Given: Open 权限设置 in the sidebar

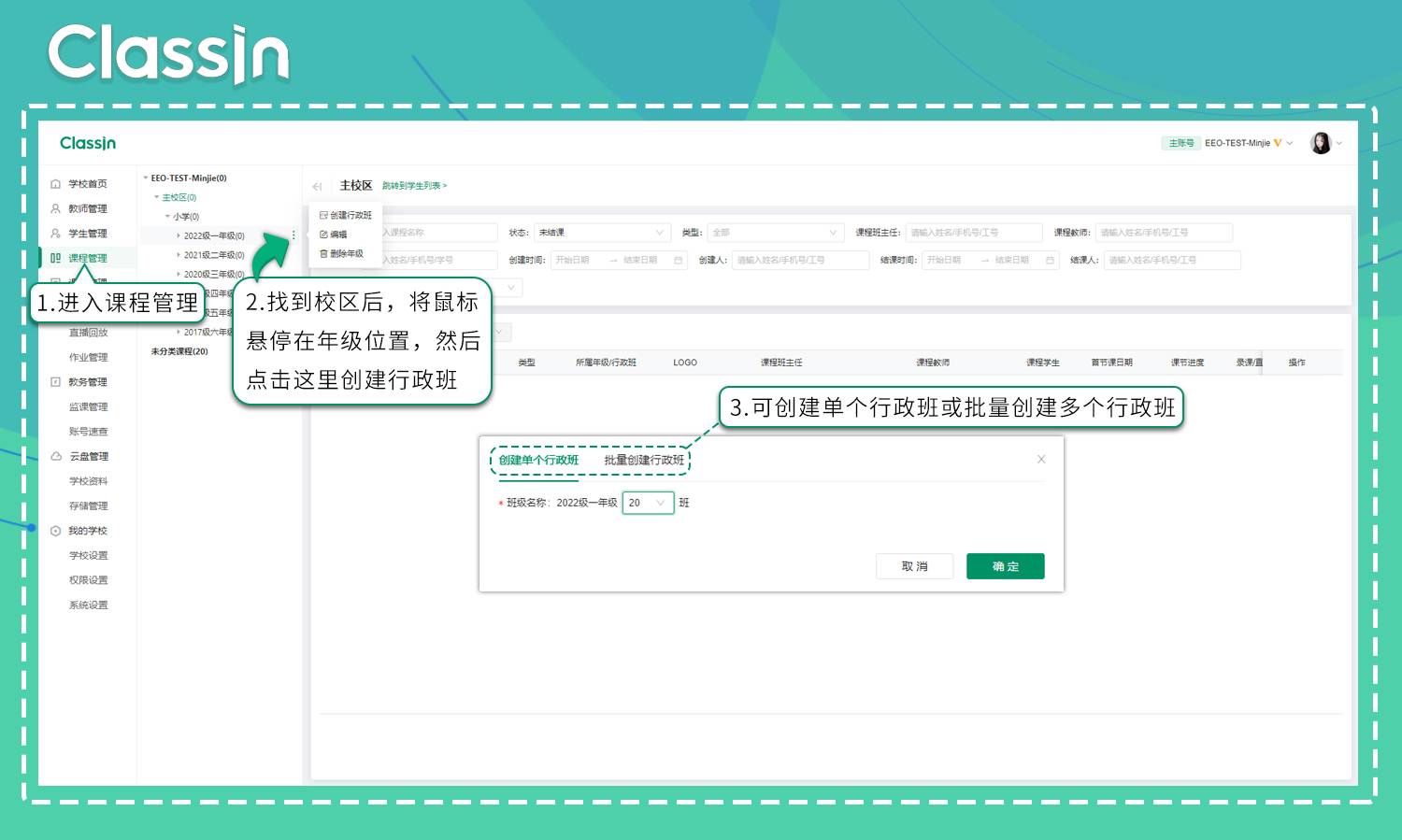Looking at the screenshot, I should point(89,580).
